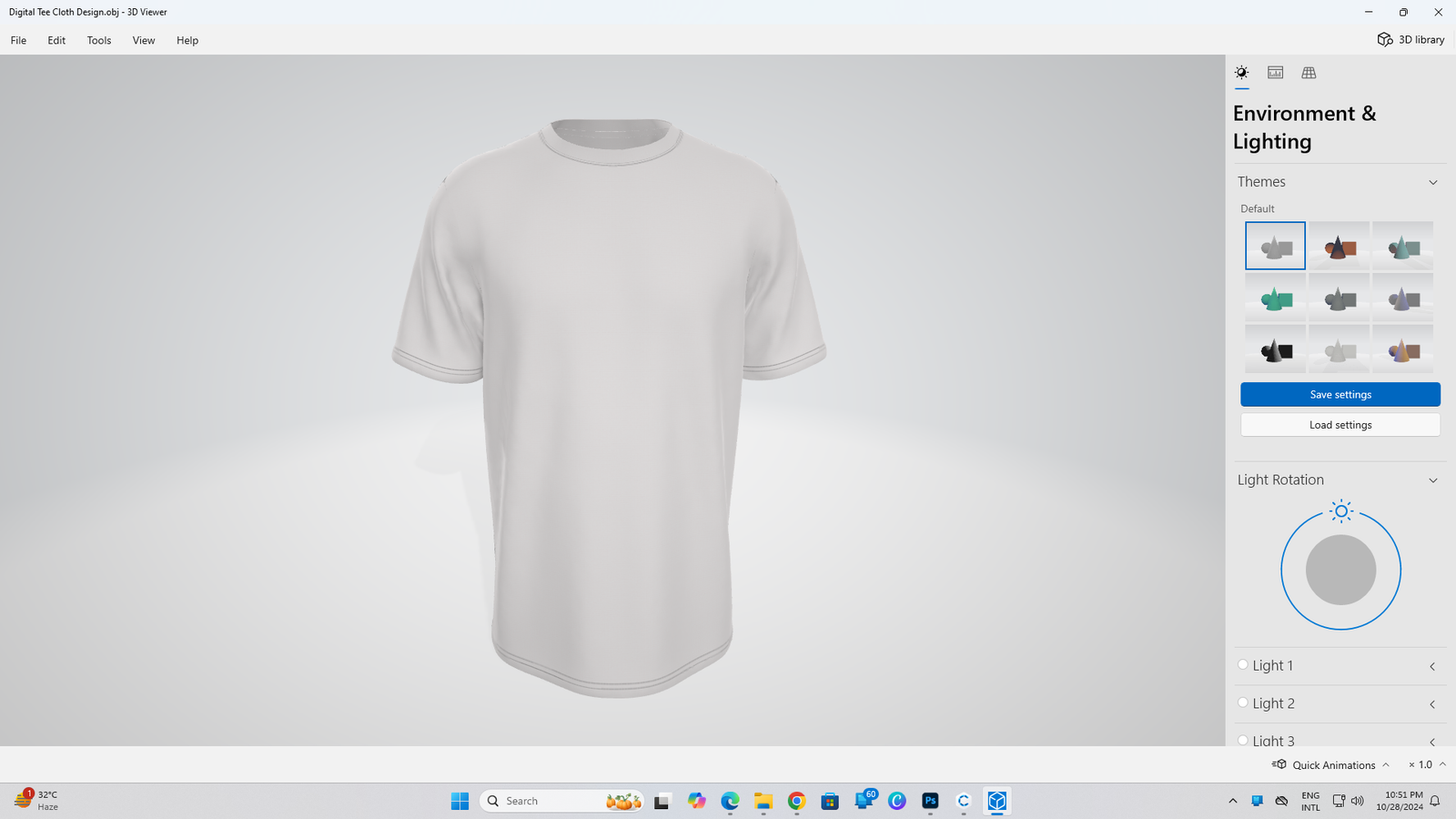Expand the Light 2 settings
The image size is (1456, 819).
coord(1432,704)
